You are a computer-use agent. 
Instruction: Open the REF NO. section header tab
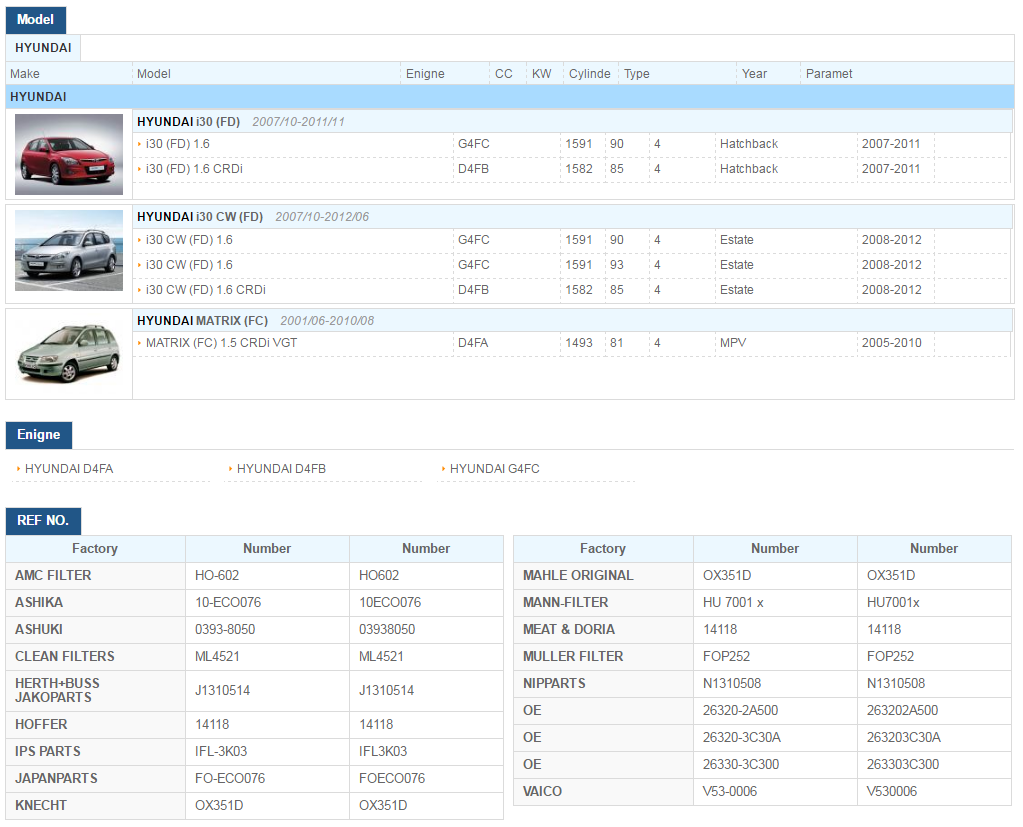tap(43, 520)
